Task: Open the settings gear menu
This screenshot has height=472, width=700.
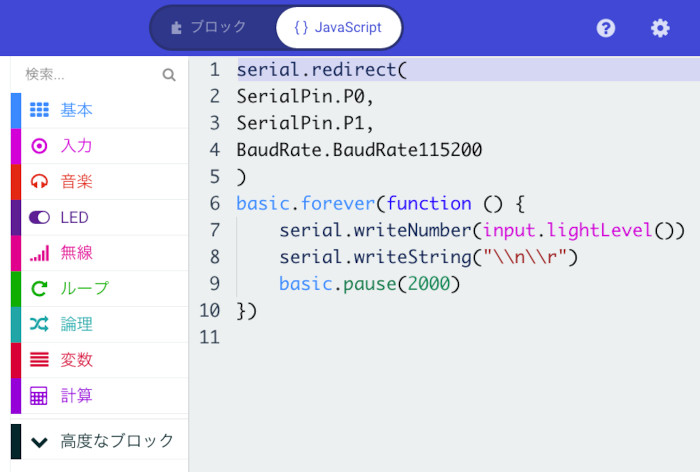Action: [660, 28]
